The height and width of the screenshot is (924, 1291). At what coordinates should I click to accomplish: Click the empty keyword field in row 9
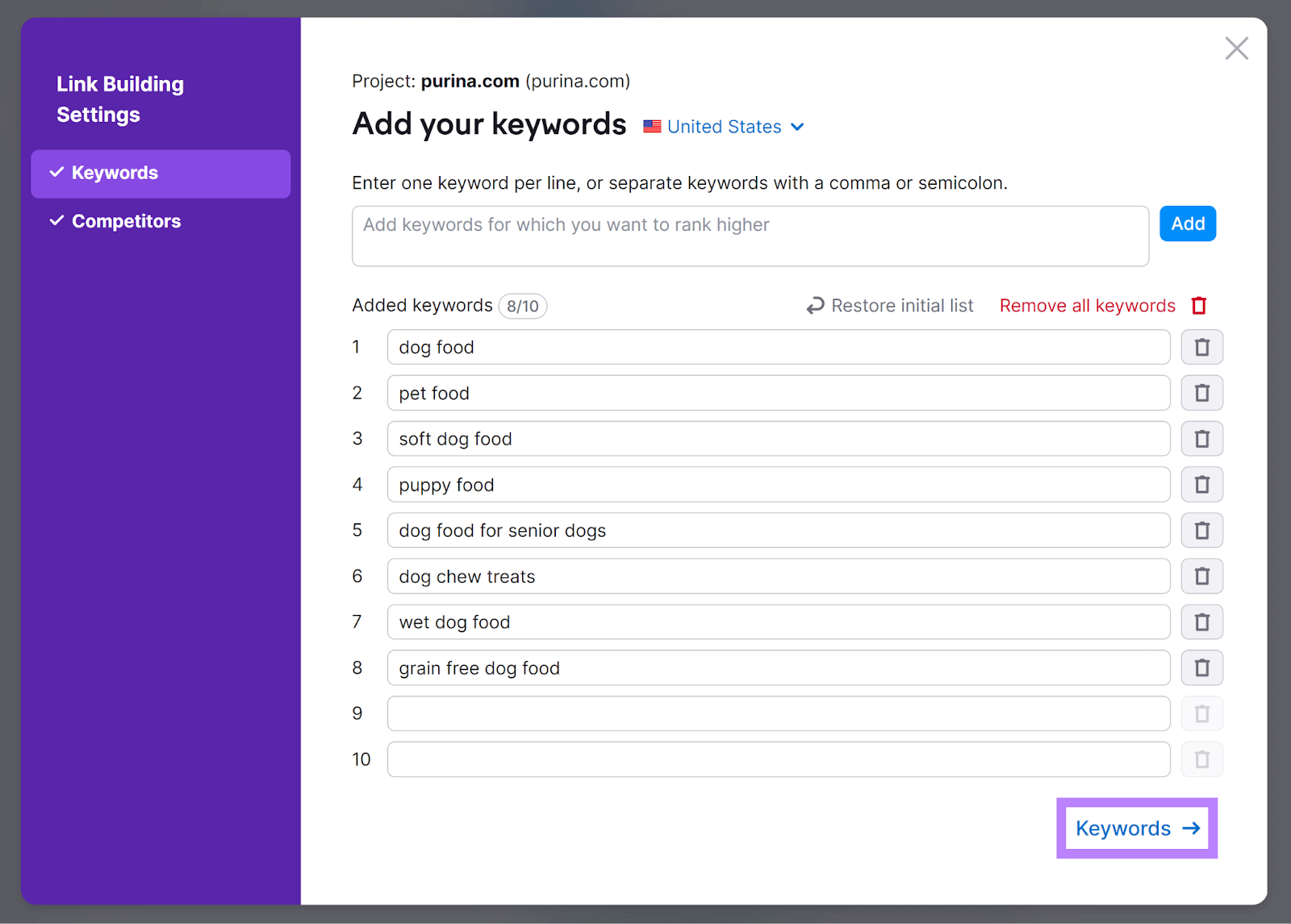pyautogui.click(x=777, y=713)
